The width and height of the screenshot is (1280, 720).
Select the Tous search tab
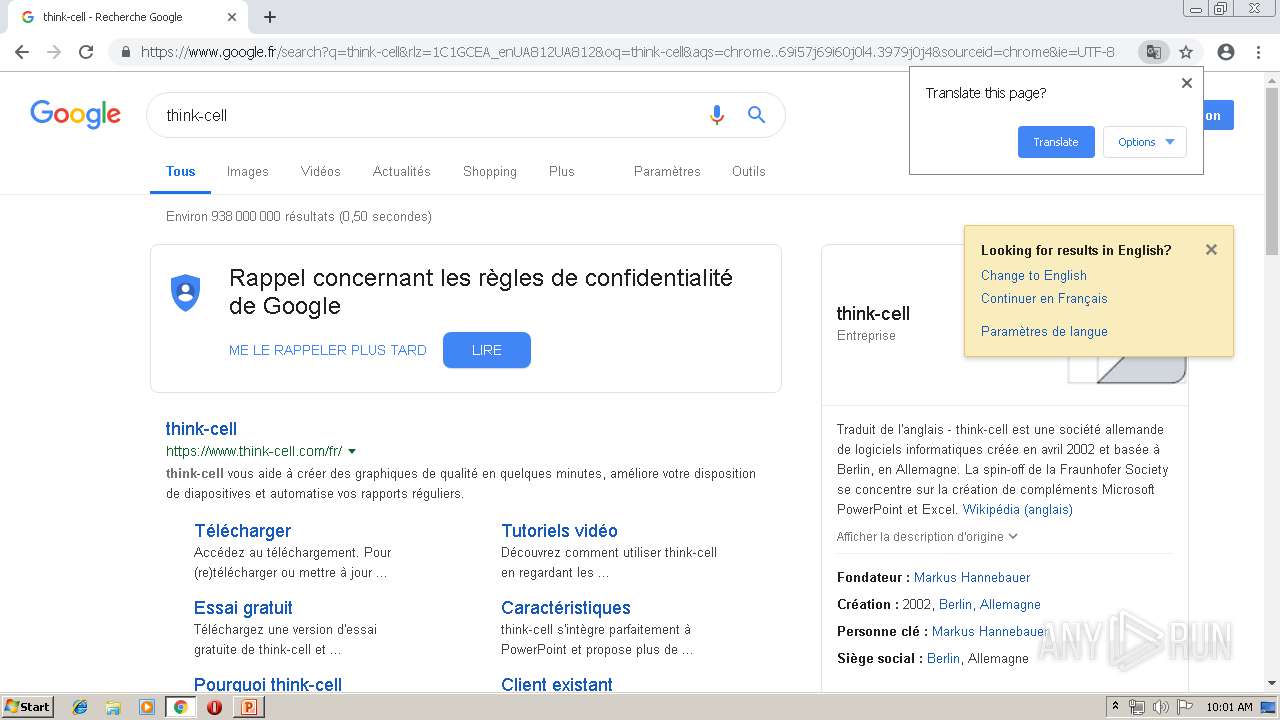tap(181, 172)
